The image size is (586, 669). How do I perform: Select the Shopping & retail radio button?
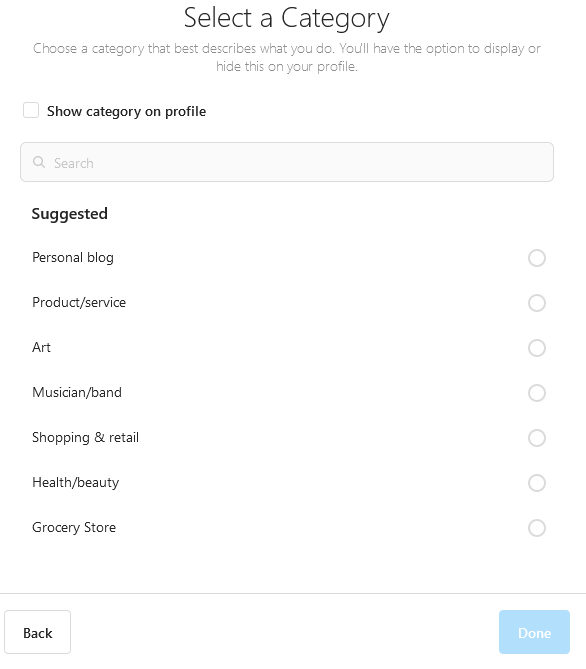coord(536,438)
